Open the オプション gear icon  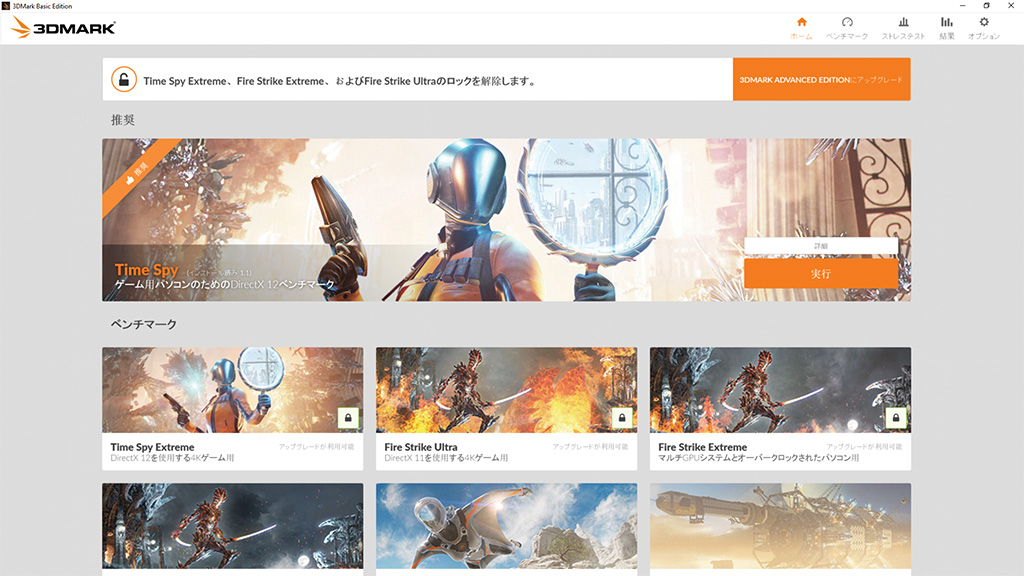984,22
